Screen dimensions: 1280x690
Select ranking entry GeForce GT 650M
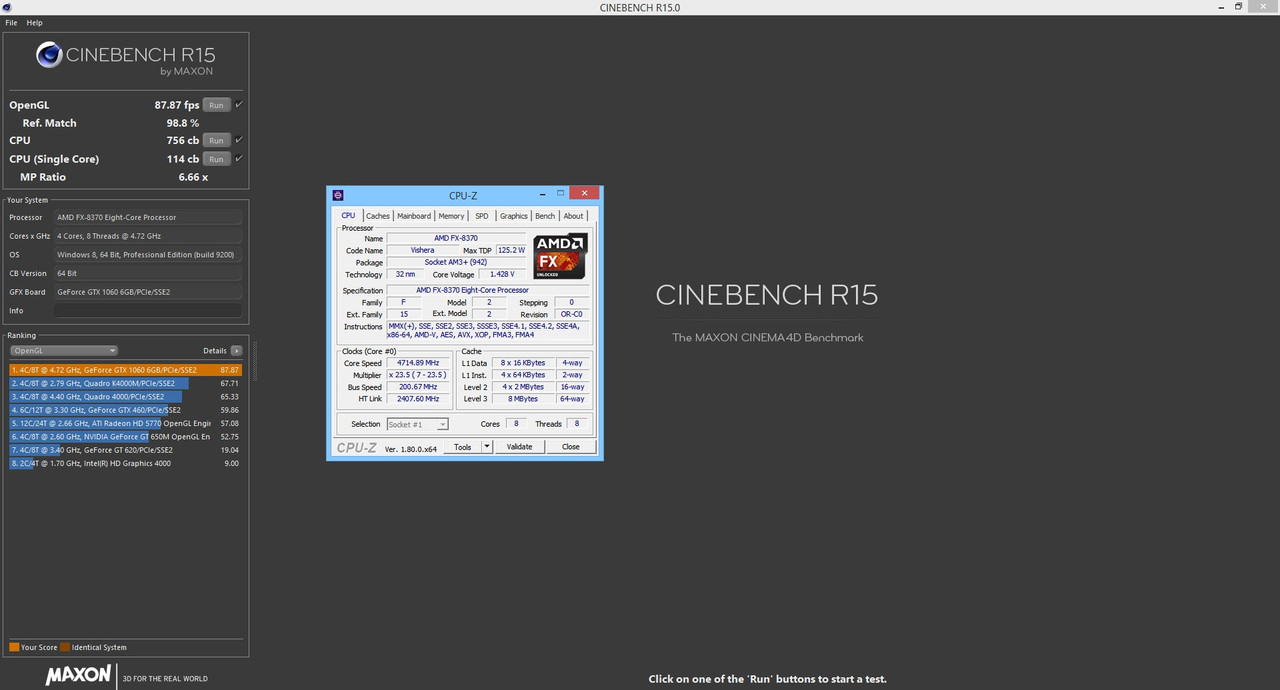125,437
